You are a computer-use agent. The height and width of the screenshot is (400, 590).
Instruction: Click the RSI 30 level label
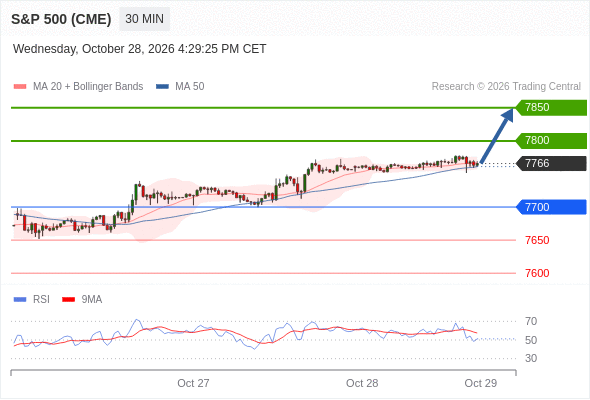pos(531,358)
